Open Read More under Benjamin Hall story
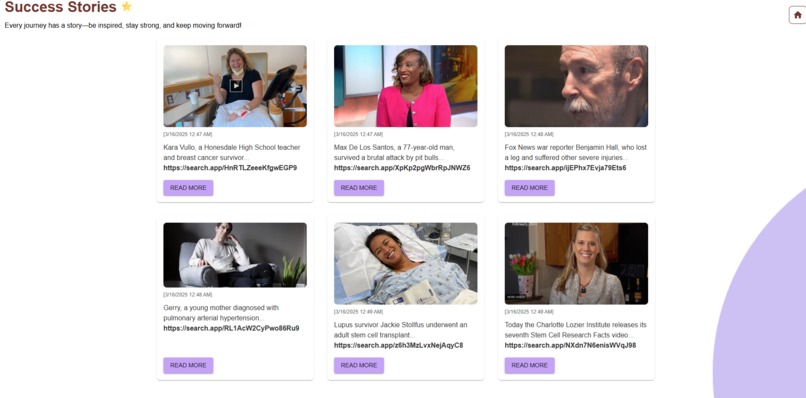This screenshot has height=398, width=806. pyautogui.click(x=529, y=188)
